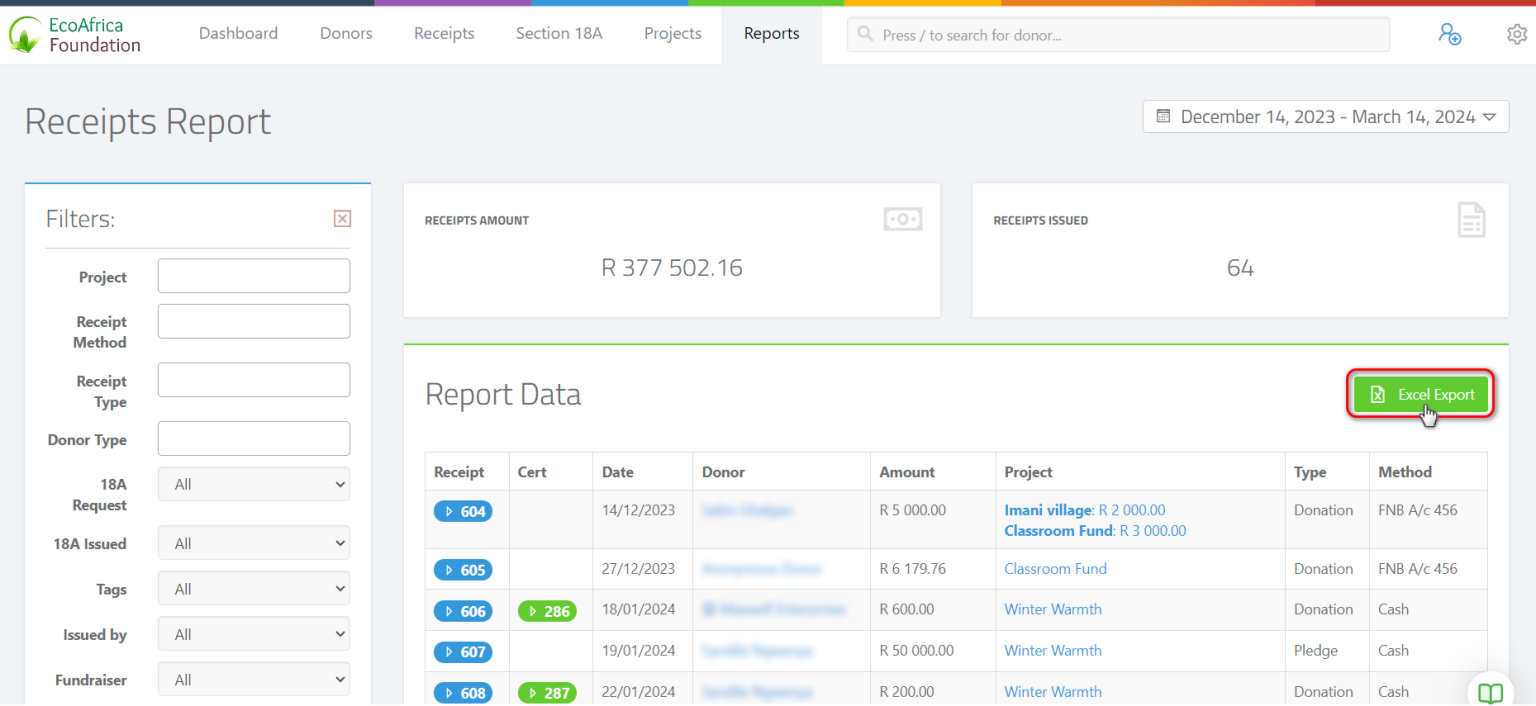The image size is (1536, 706).
Task: Open the Section 18A tab
Action: 558,33
